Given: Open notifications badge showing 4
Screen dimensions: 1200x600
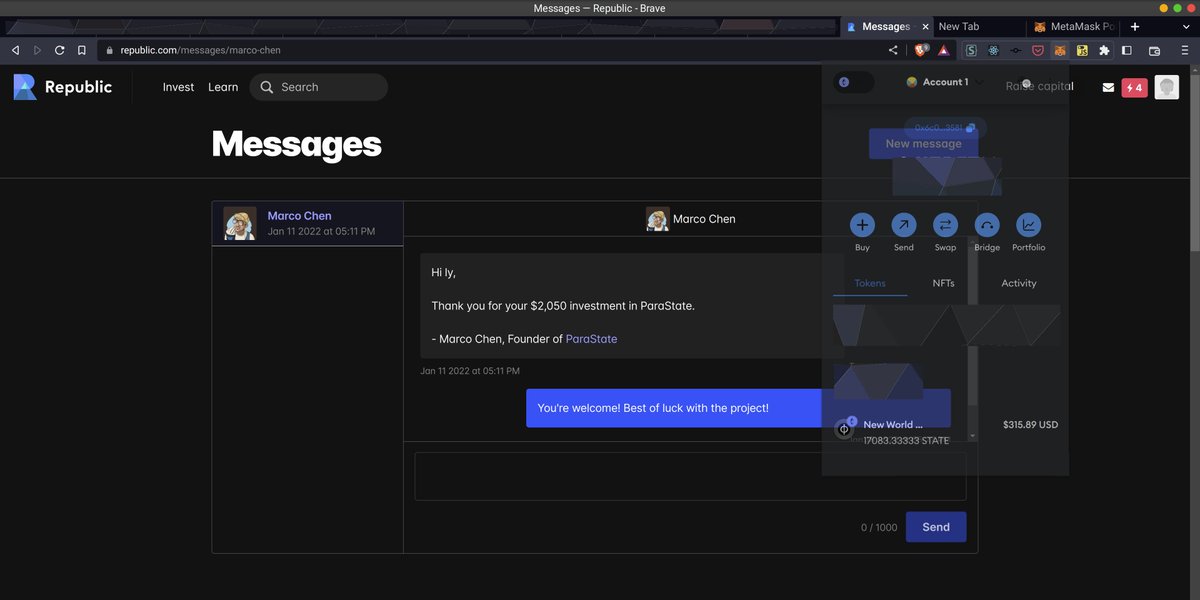Looking at the screenshot, I should click(1134, 87).
